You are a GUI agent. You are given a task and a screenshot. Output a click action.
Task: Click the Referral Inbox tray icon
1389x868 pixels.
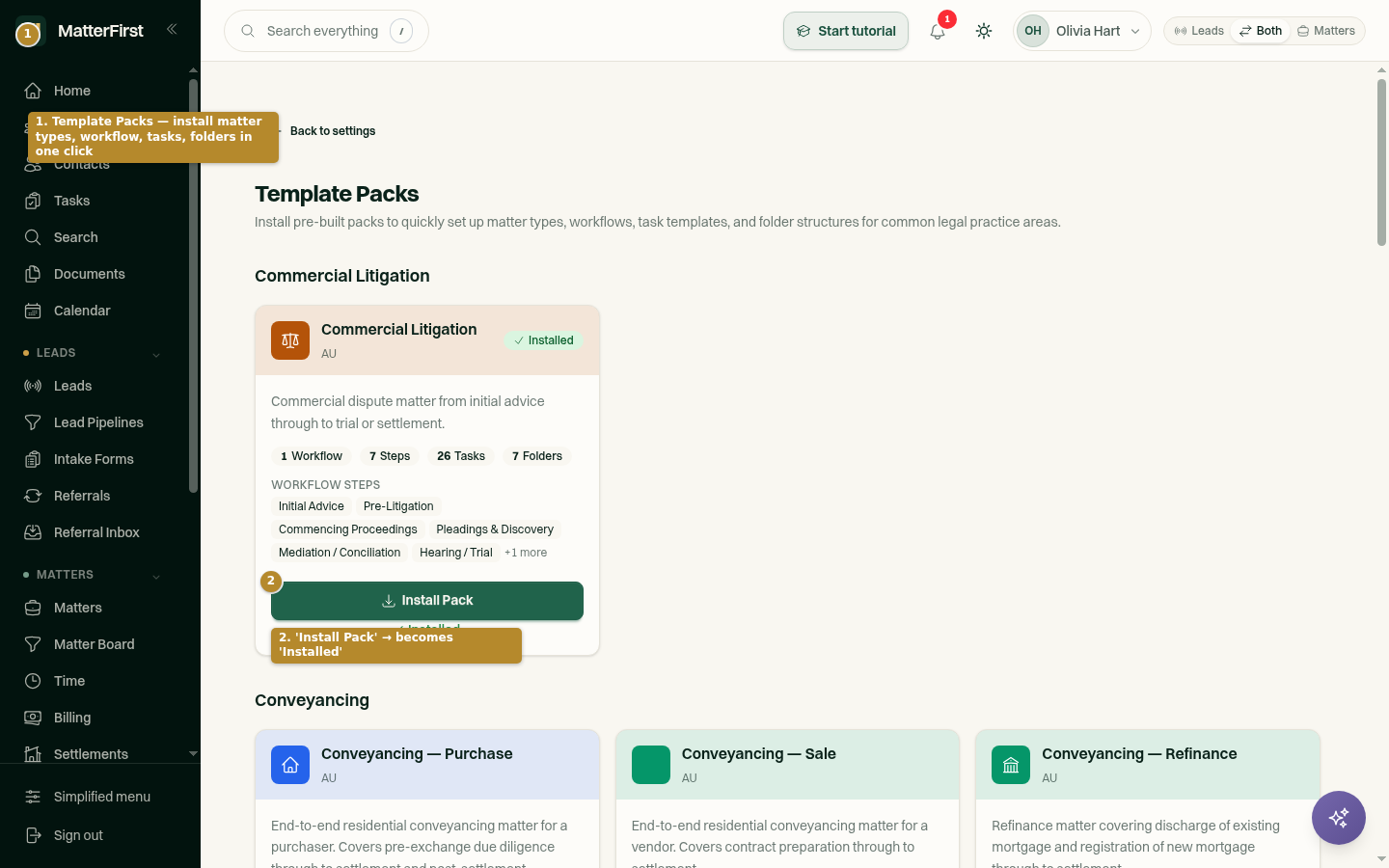coord(33,532)
